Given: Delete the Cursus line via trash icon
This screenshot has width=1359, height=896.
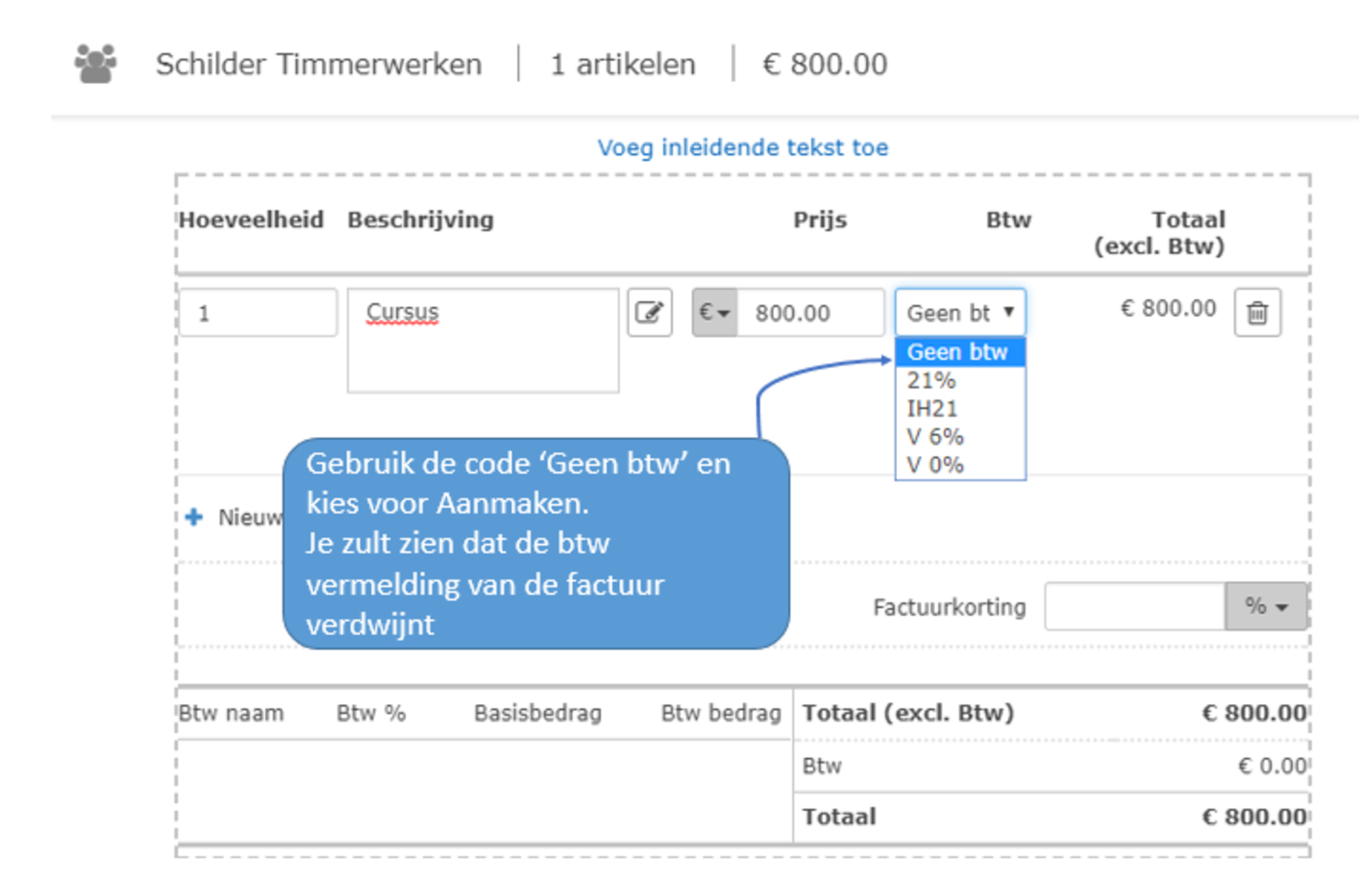Looking at the screenshot, I should point(1257,312).
